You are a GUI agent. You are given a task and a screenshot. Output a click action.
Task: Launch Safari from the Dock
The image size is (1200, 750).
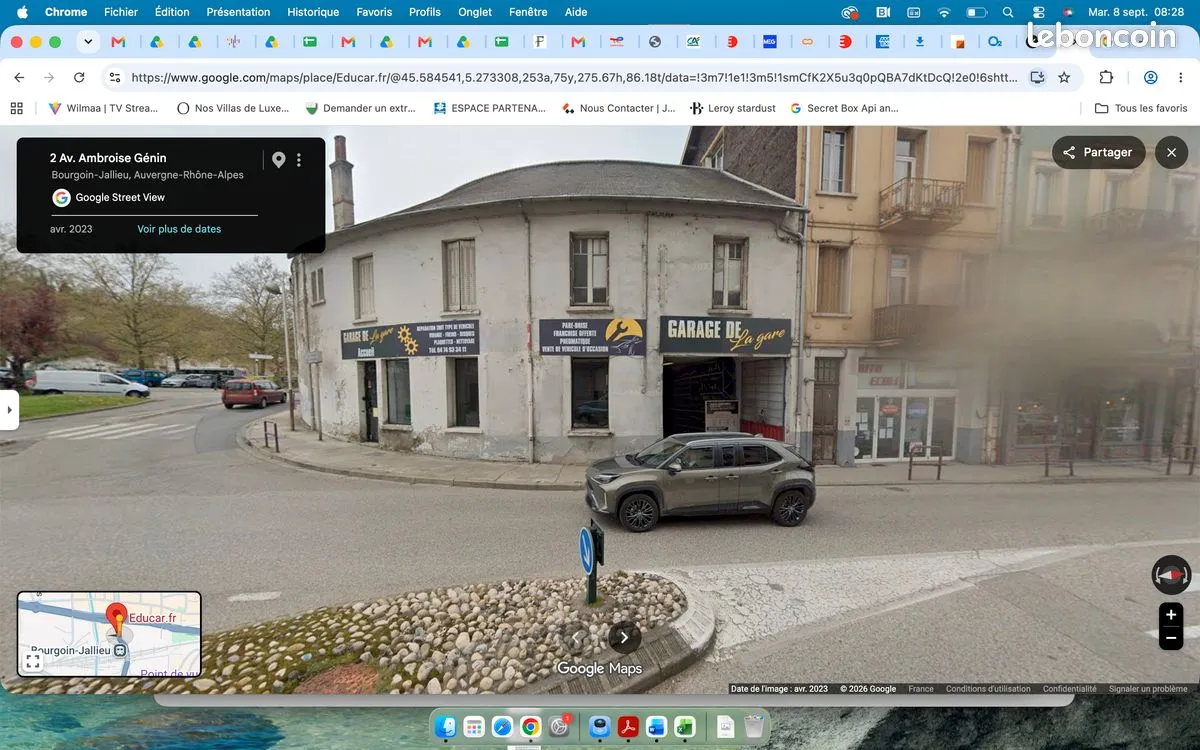tap(502, 727)
